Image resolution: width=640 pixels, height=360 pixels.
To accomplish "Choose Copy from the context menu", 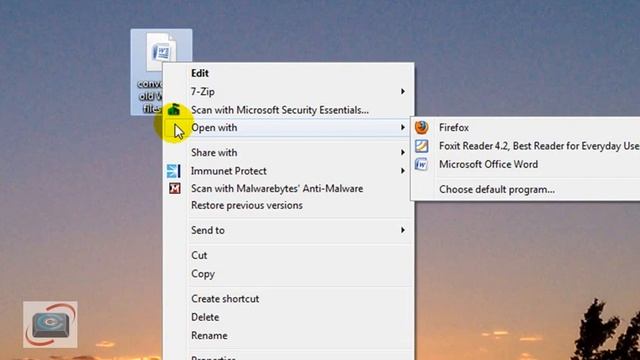I will [288, 273].
